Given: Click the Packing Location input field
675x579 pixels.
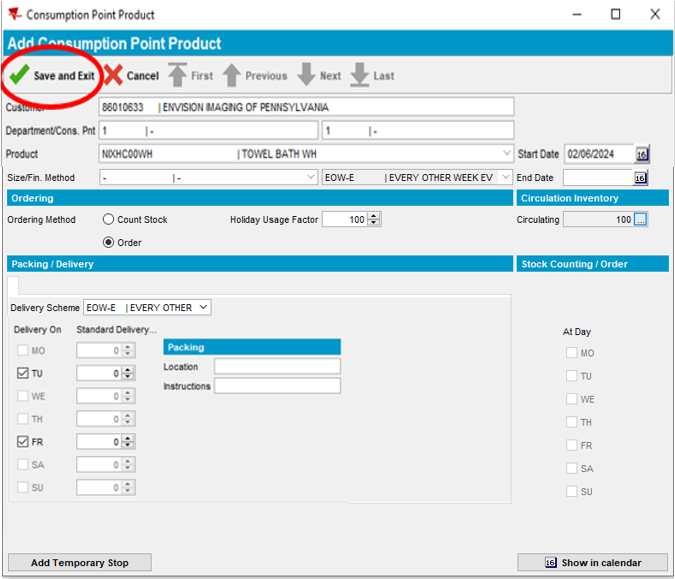Looking at the screenshot, I should pyautogui.click(x=277, y=367).
